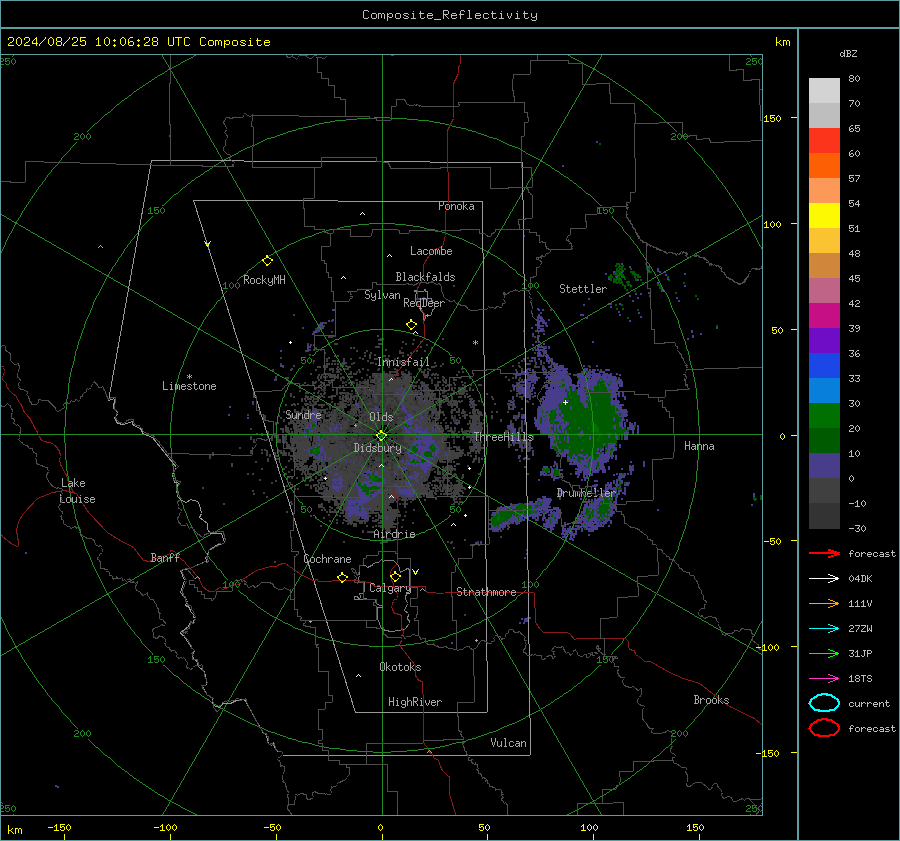
Task: Select the bright green 30 dBZ swatch
Action: point(824,416)
